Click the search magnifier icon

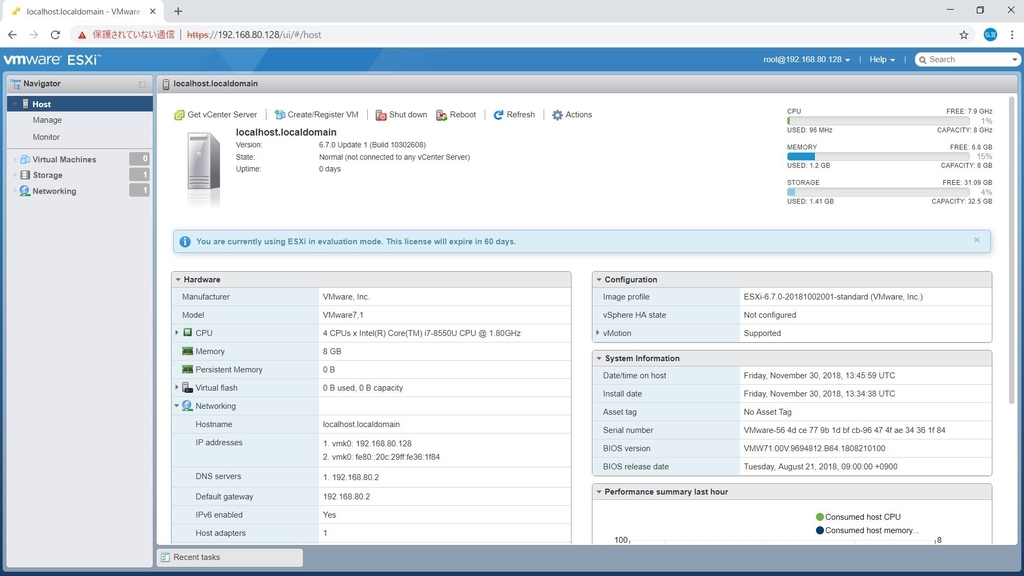(x=923, y=60)
